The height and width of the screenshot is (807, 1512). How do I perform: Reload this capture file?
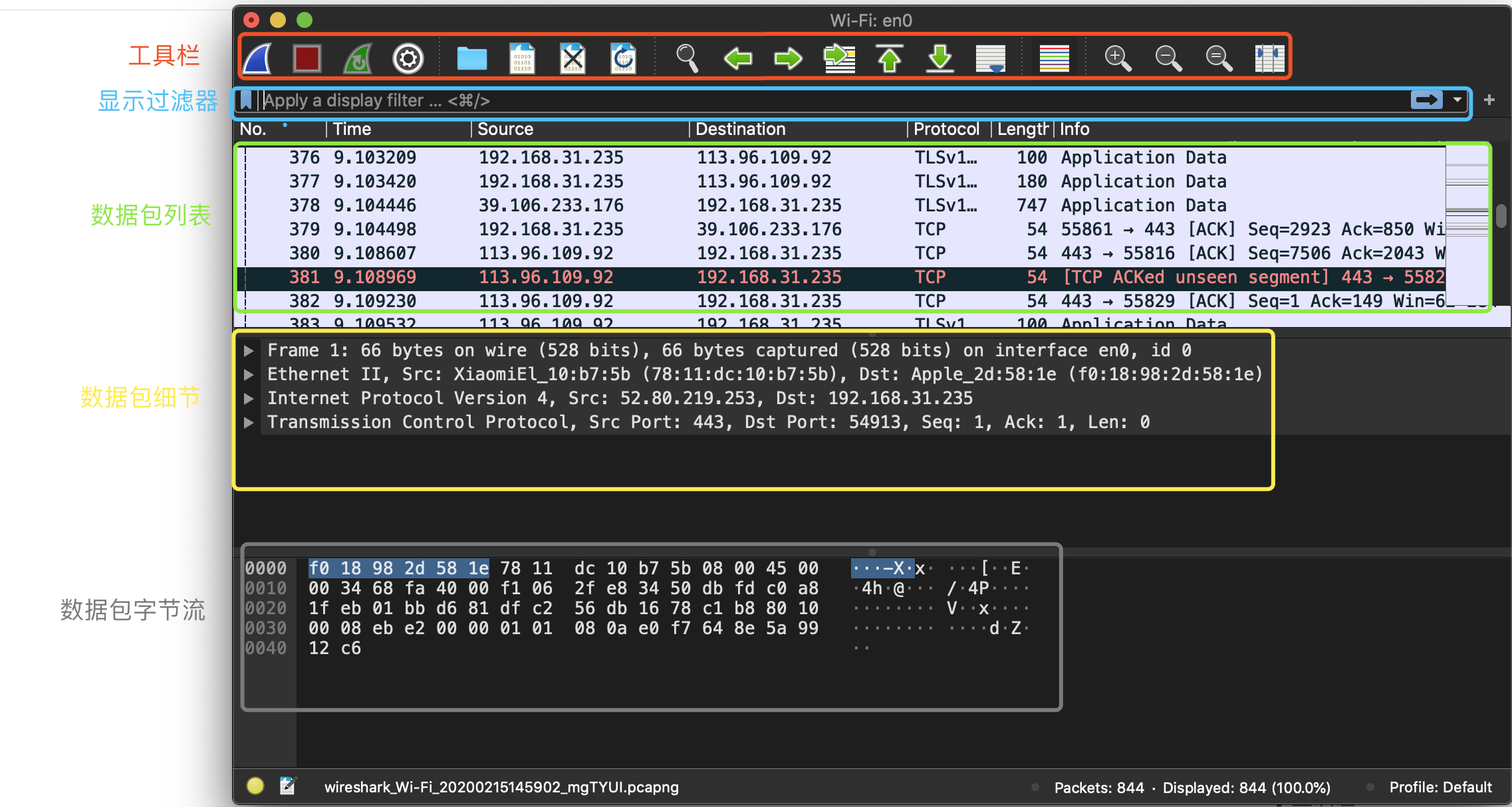pyautogui.click(x=623, y=58)
